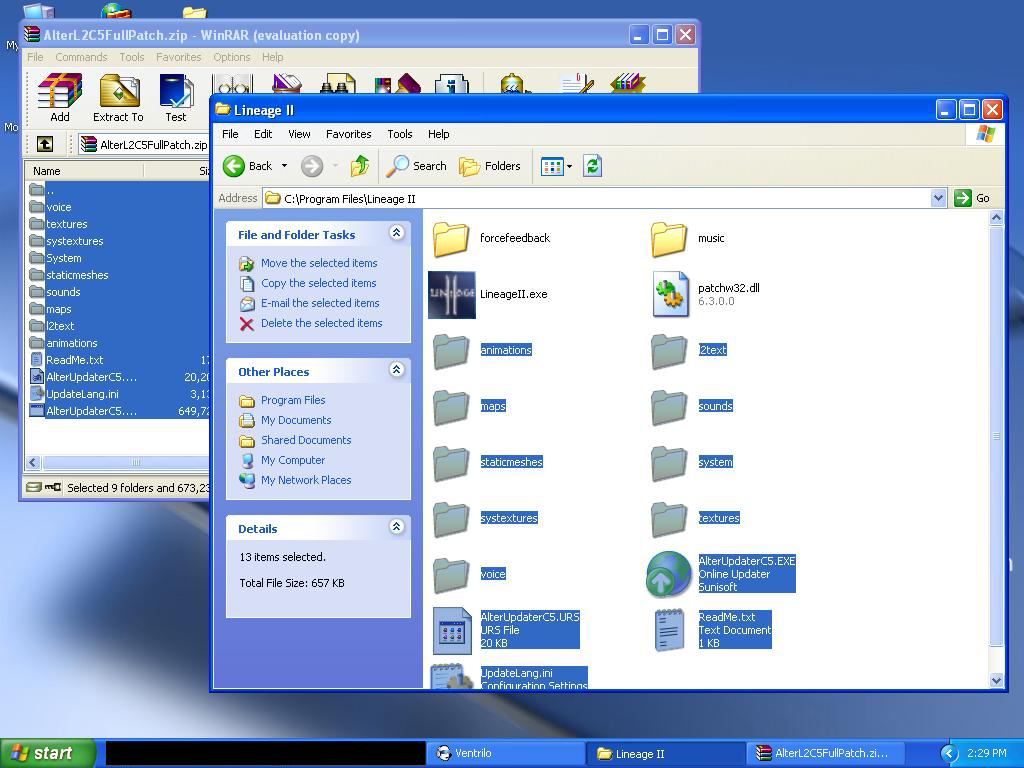Open the Favorites menu in Explorer
Screen dimensions: 1024x768
(x=349, y=134)
